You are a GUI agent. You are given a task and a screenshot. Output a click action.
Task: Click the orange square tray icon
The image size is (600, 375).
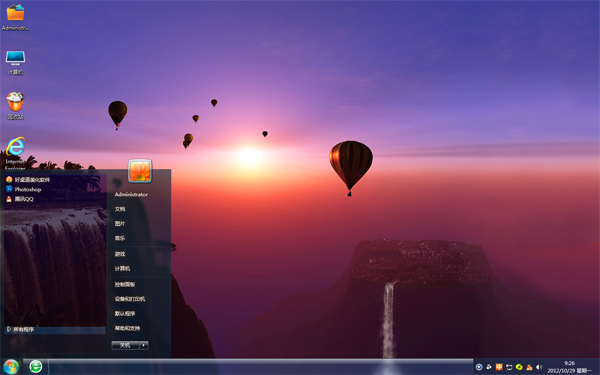click(x=499, y=367)
